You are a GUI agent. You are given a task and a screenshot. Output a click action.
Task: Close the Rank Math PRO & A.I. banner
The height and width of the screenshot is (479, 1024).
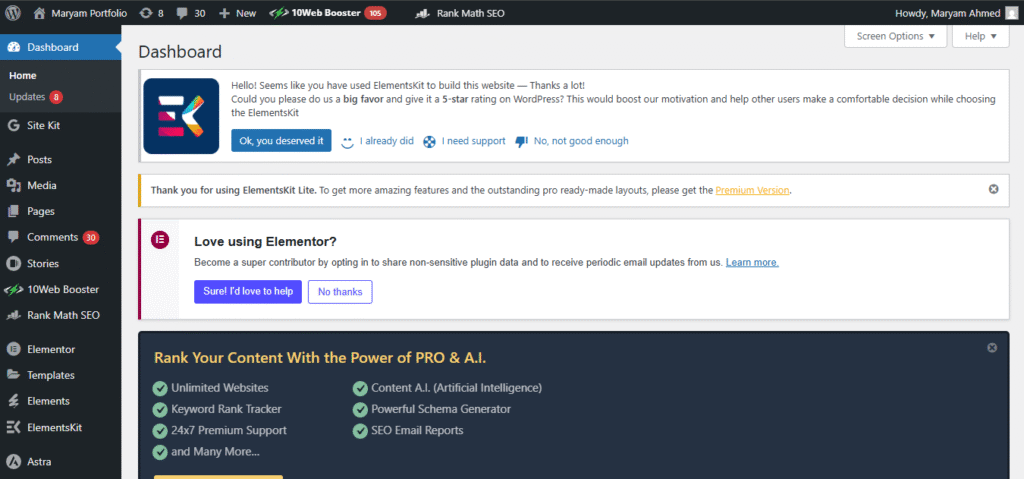(992, 348)
